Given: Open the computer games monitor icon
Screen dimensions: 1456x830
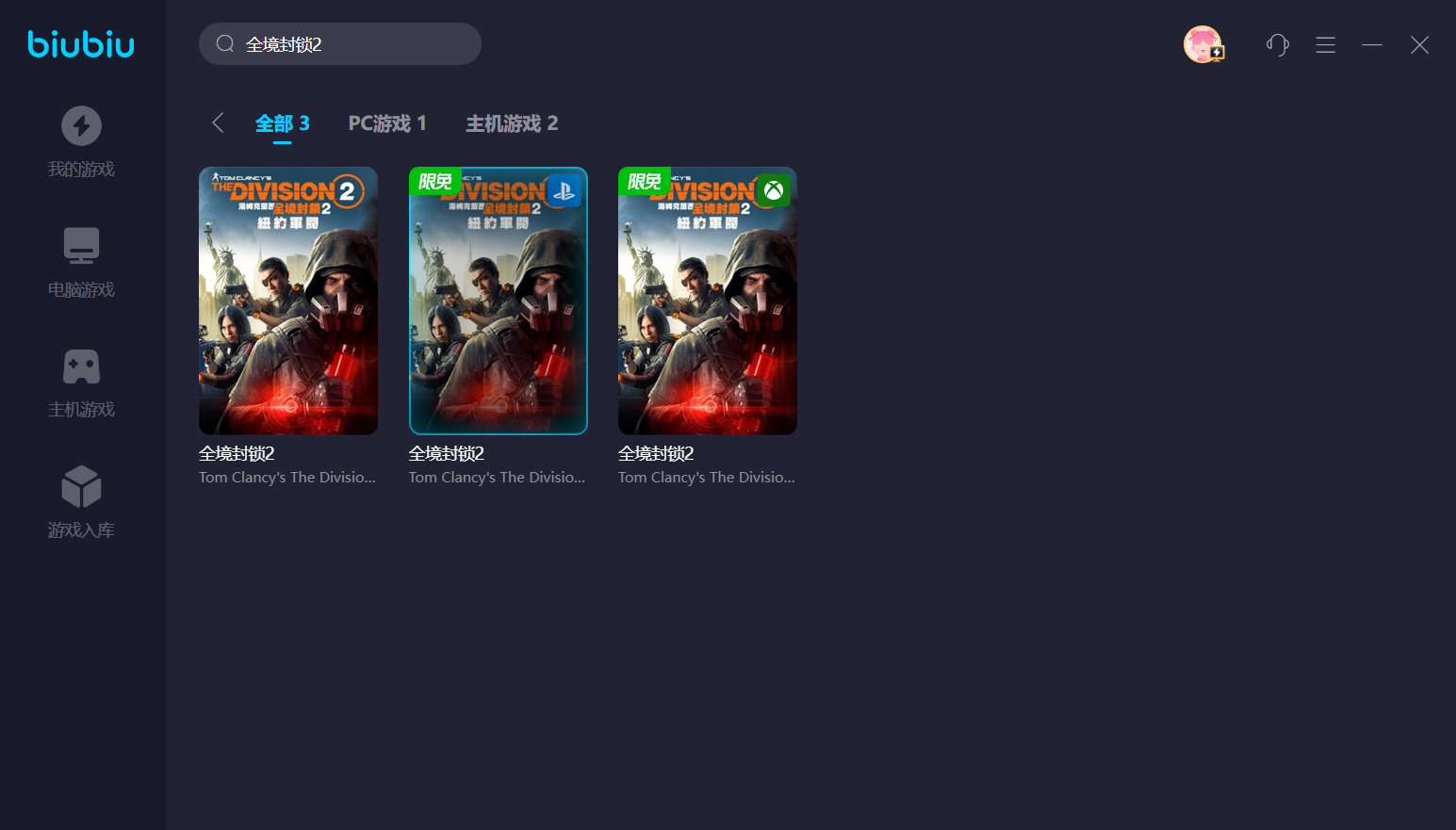Looking at the screenshot, I should pos(81,246).
